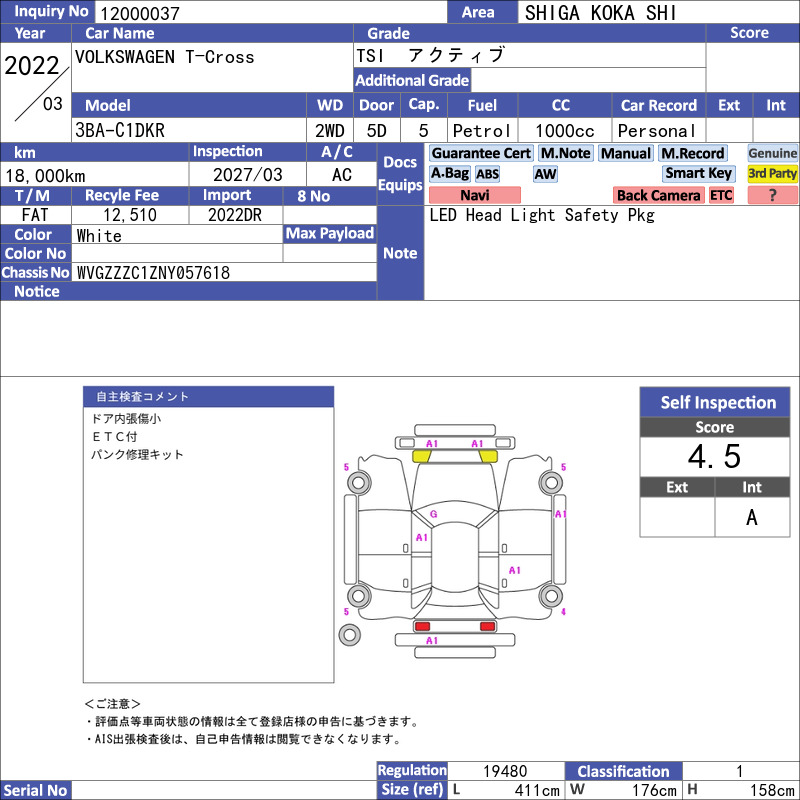The image size is (800, 800).
Task: Click the grade text TSI アクティブ
Action: tap(431, 55)
